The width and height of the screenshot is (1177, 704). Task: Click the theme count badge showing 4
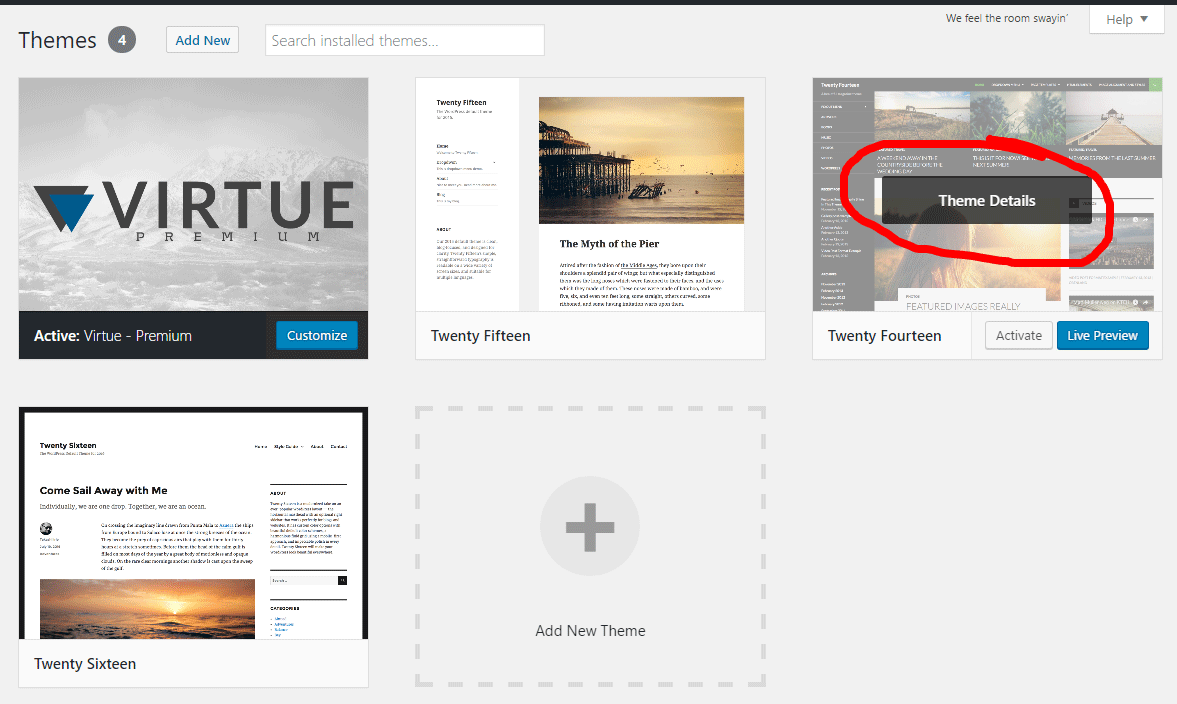point(120,40)
